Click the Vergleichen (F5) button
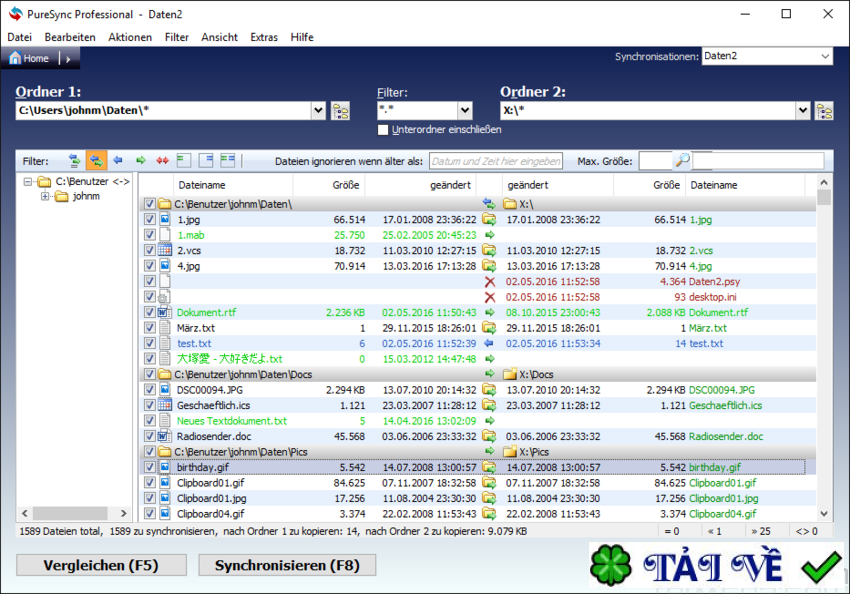This screenshot has height=594, width=850. [x=101, y=565]
